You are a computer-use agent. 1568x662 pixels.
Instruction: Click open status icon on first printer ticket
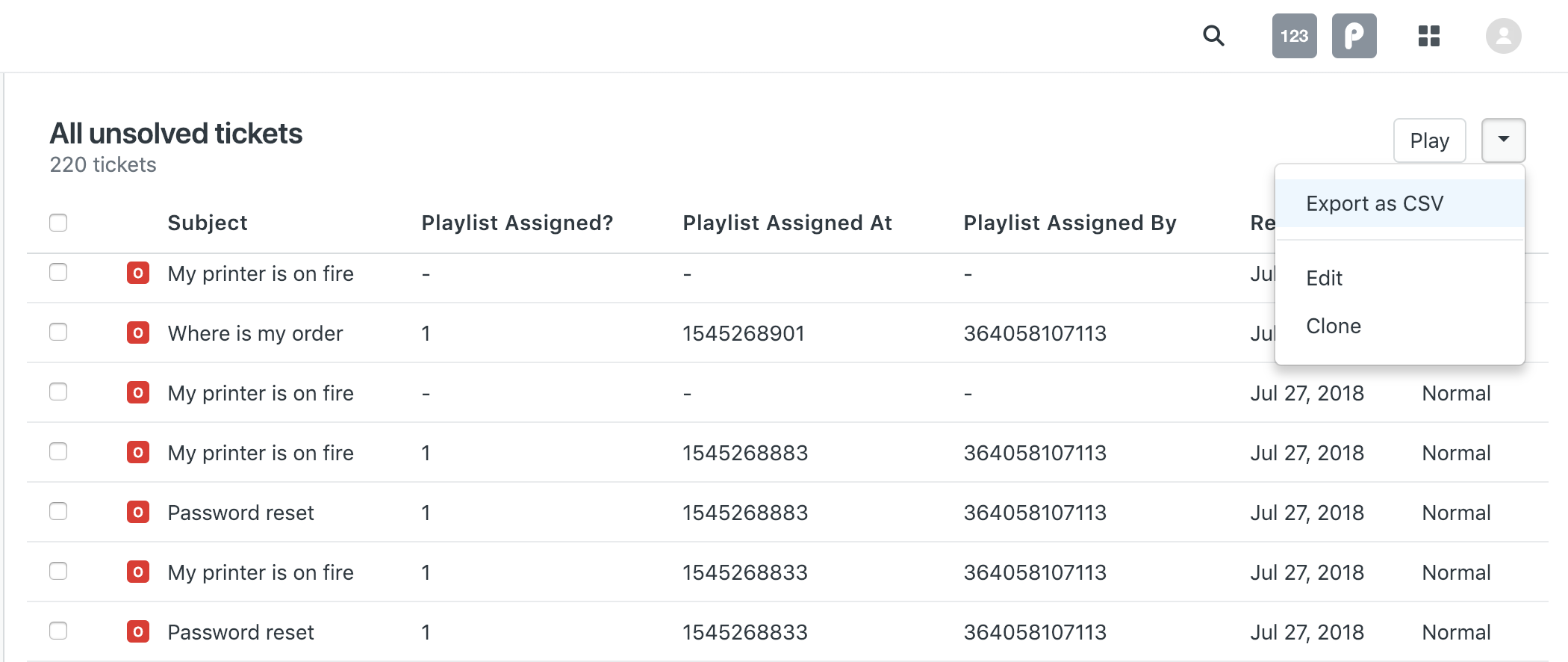138,273
